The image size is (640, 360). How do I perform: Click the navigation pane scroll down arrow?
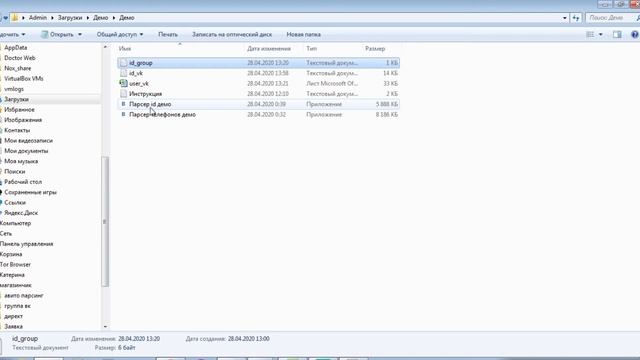tap(105, 327)
